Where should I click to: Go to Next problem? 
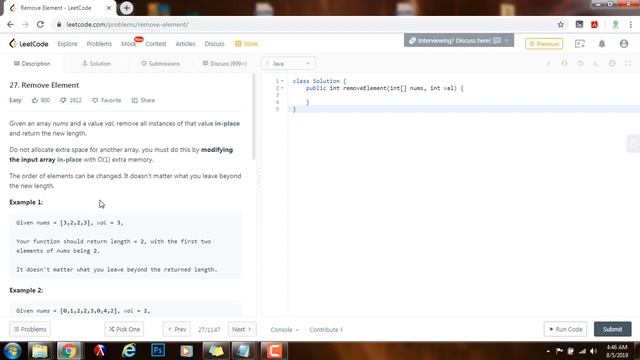(x=242, y=329)
